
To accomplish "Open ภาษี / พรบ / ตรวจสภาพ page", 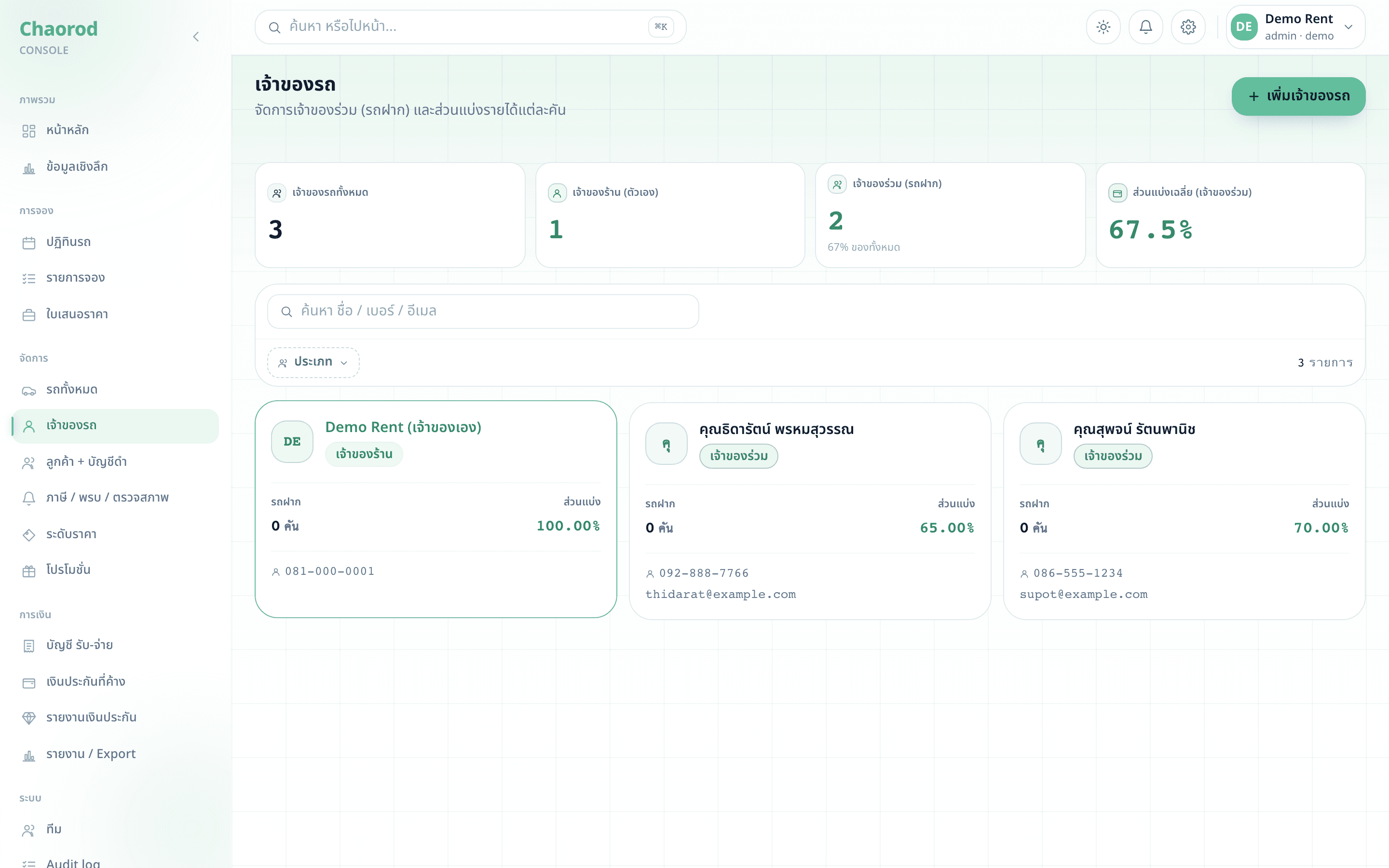I will 115,498.
